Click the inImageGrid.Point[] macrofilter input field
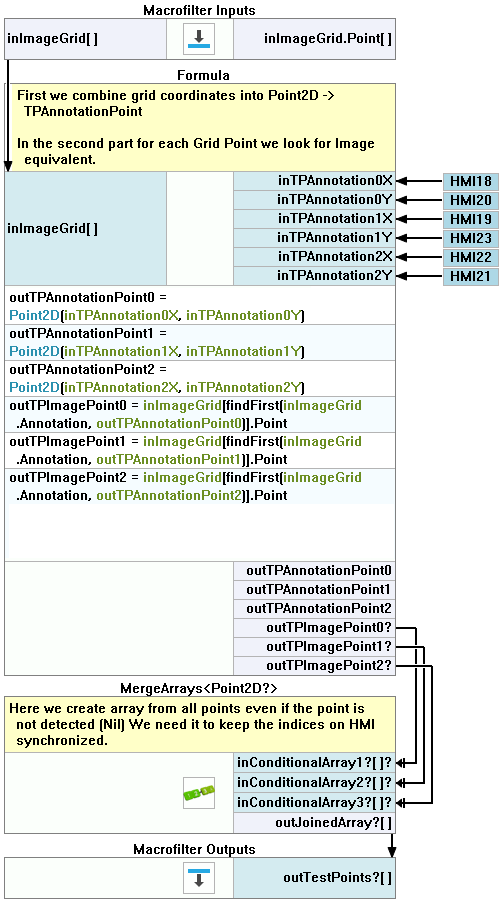 [314, 39]
